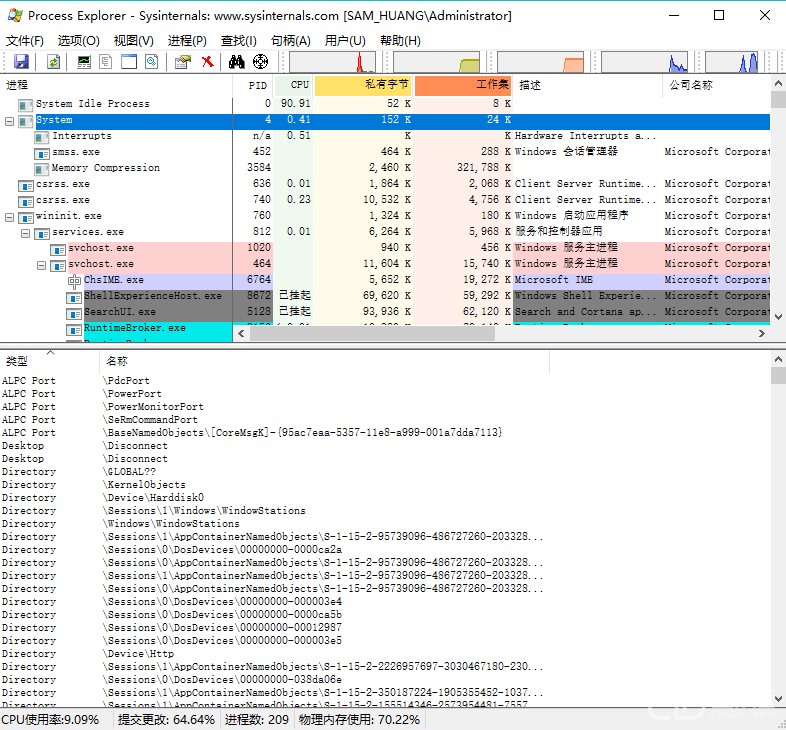786x730 pixels.
Task: Click the ShellExperienceHost.exe process icon
Action: point(74,297)
